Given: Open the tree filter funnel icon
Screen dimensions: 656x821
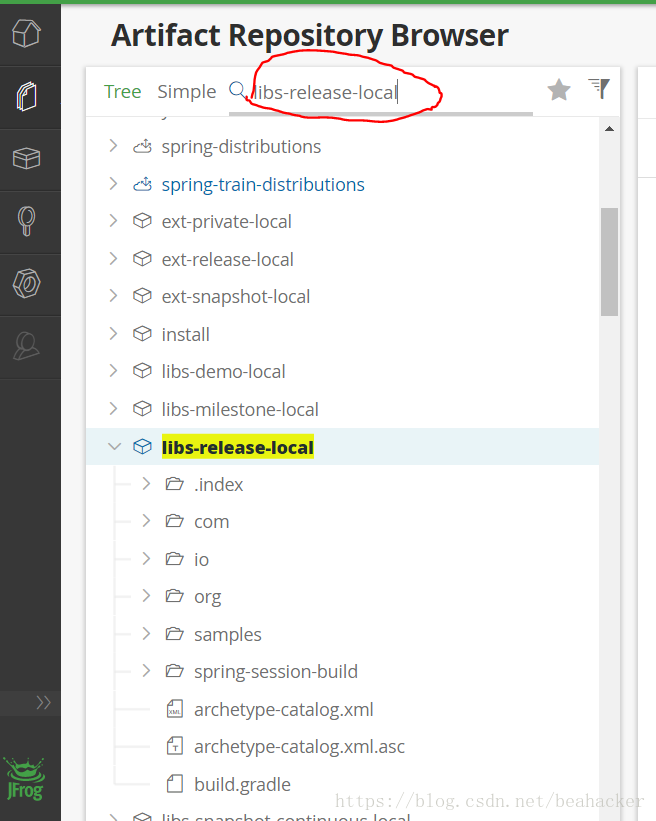Looking at the screenshot, I should (x=599, y=88).
